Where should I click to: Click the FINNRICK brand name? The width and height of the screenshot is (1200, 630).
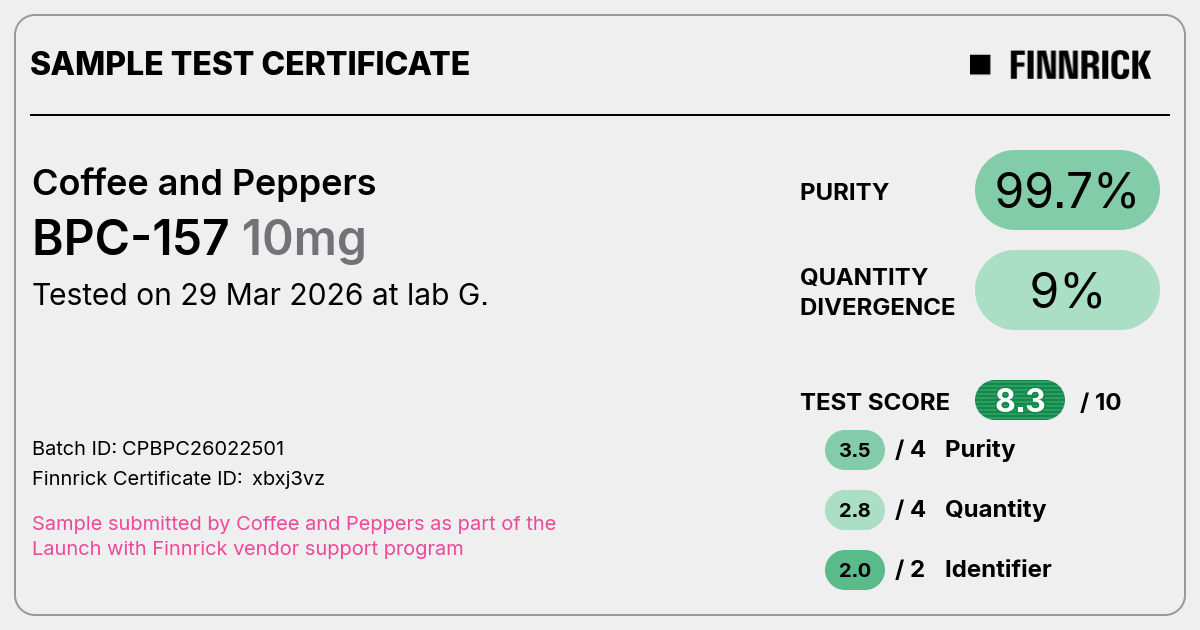[1080, 65]
